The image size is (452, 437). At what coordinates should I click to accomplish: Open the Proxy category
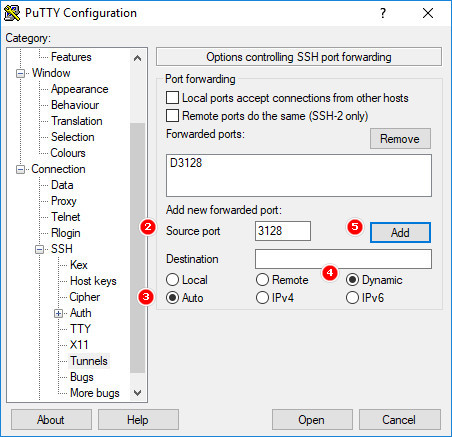[x=64, y=201]
